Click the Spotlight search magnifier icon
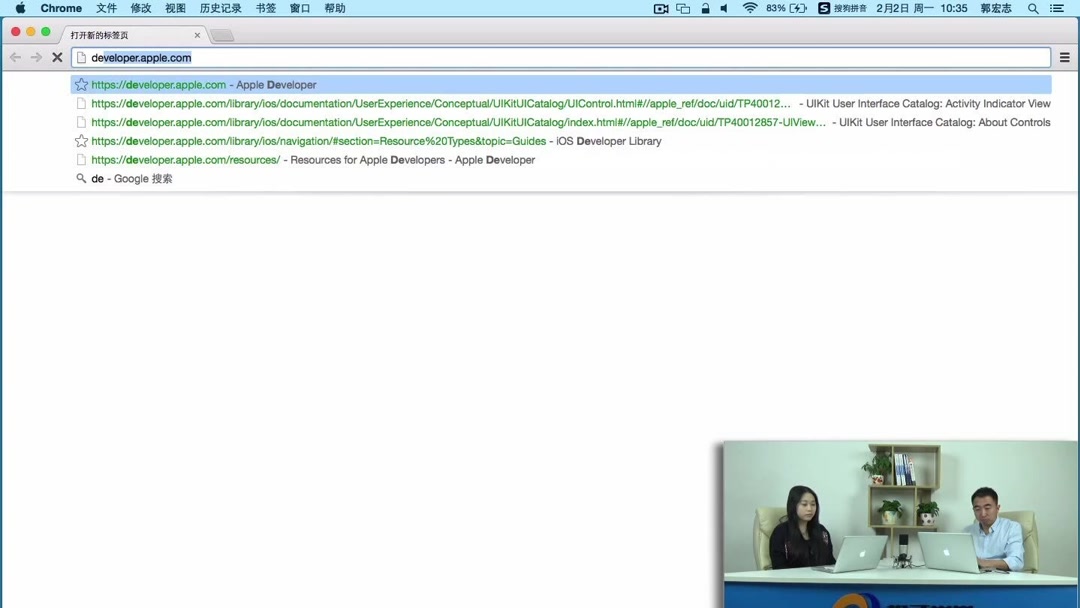This screenshot has height=608, width=1080. [1033, 8]
